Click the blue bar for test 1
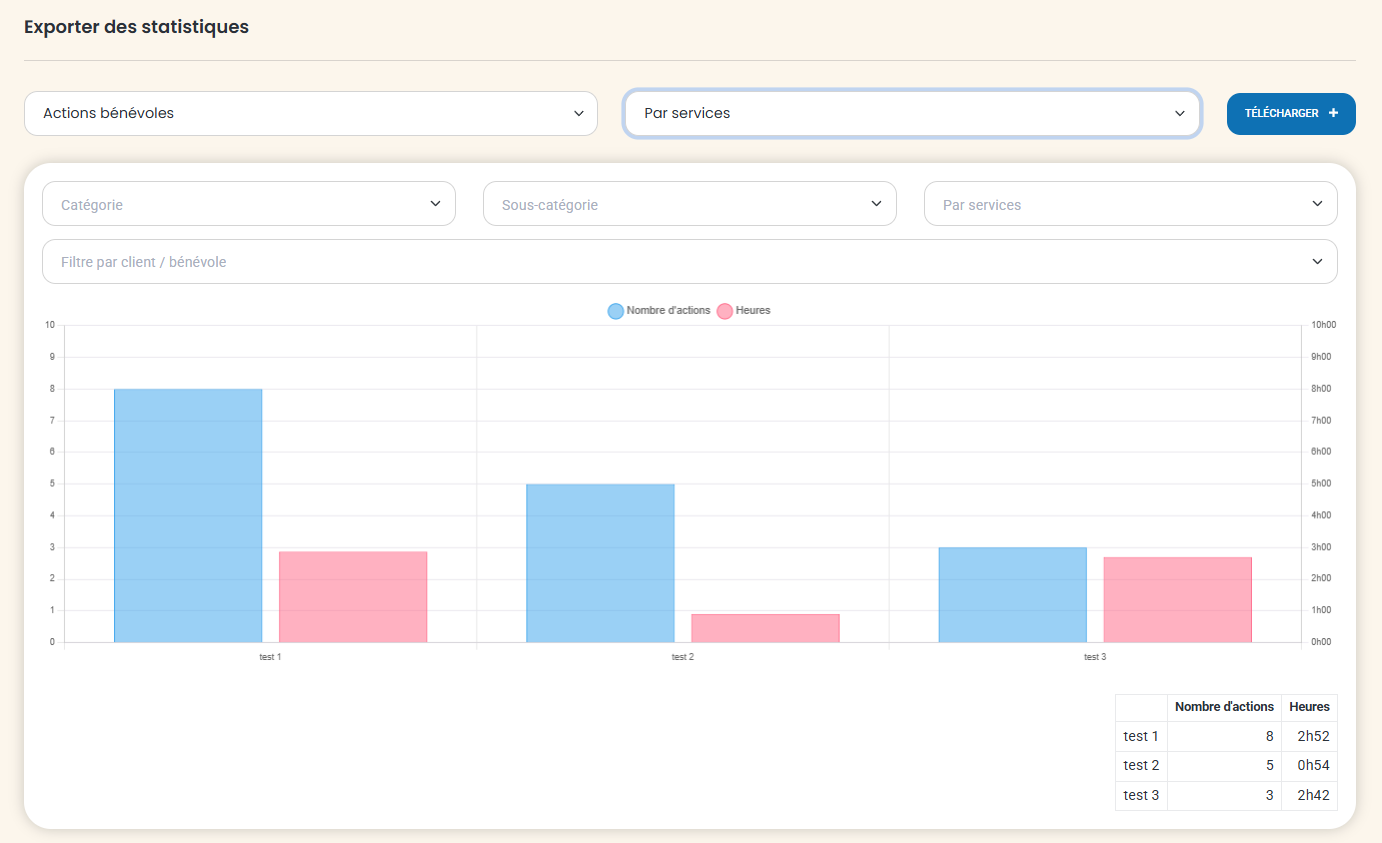Screen dimensions: 1382x843 (188, 515)
